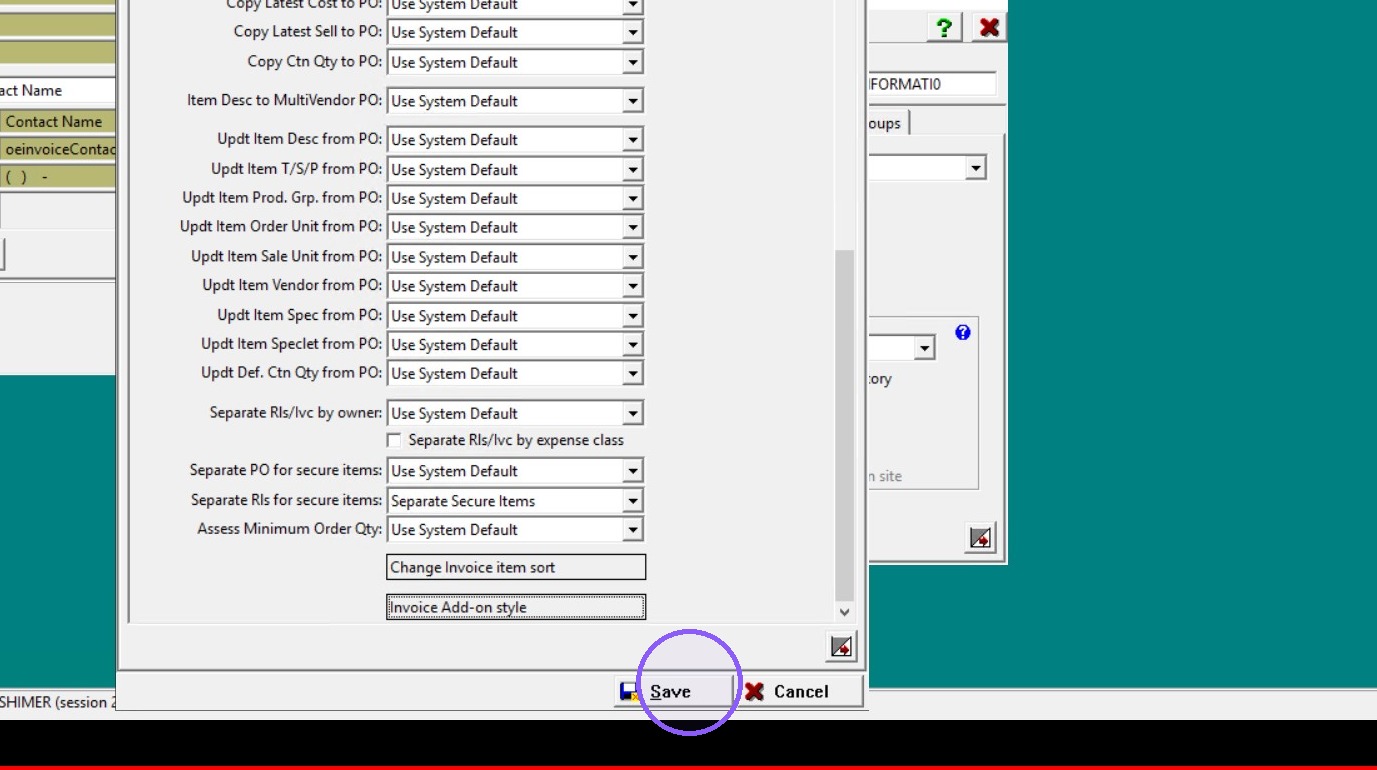
Task: Click the oeinvoiceContac table cell
Action: [x=58, y=149]
